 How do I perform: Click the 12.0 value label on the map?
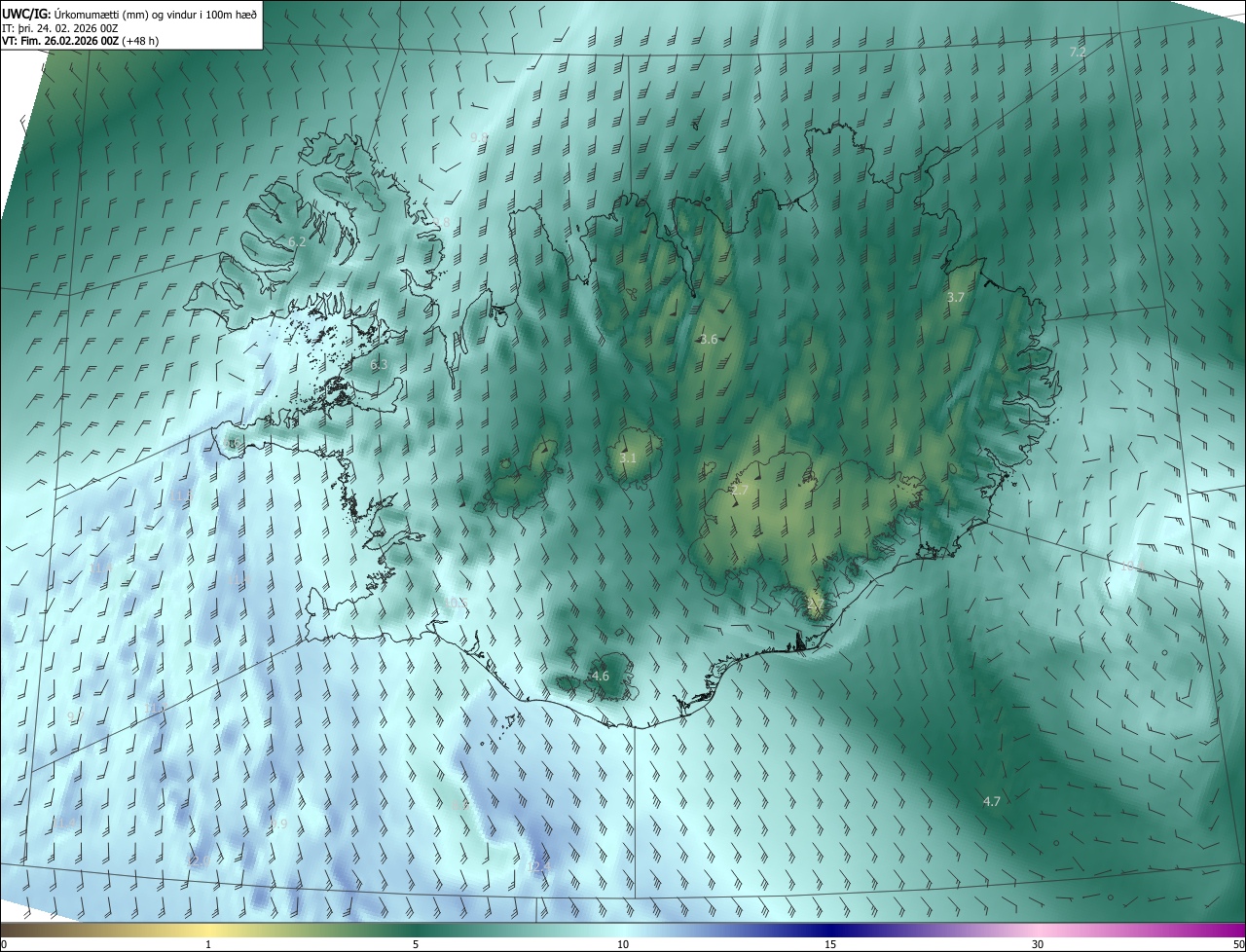pos(198,860)
